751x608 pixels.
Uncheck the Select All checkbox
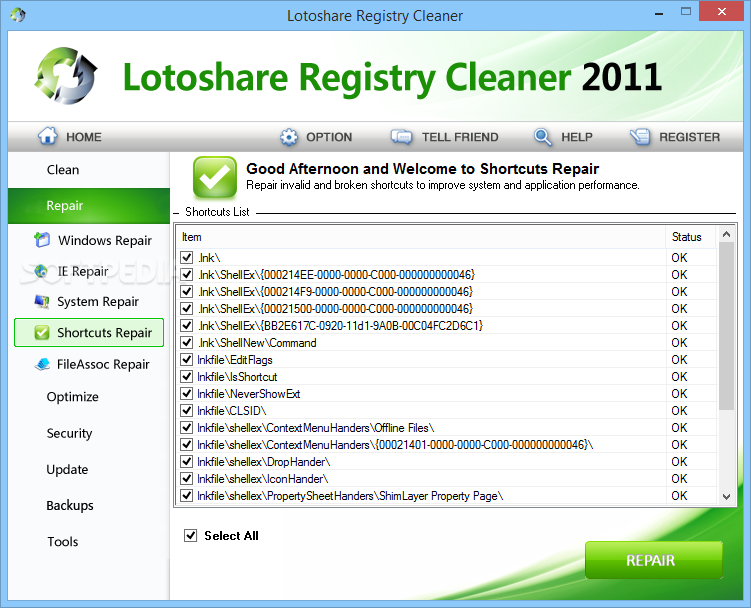[191, 535]
